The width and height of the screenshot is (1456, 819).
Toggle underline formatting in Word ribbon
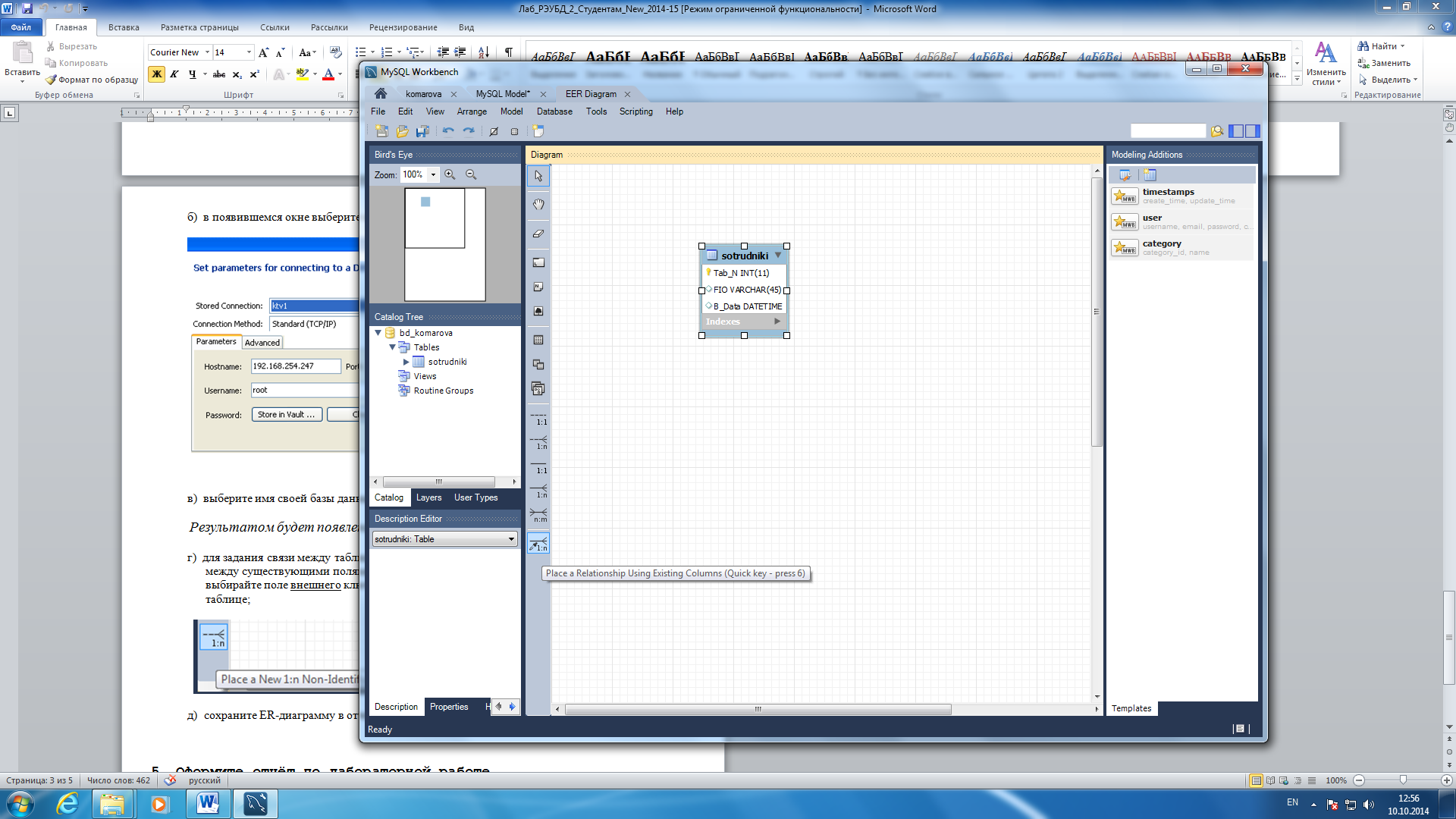192,74
